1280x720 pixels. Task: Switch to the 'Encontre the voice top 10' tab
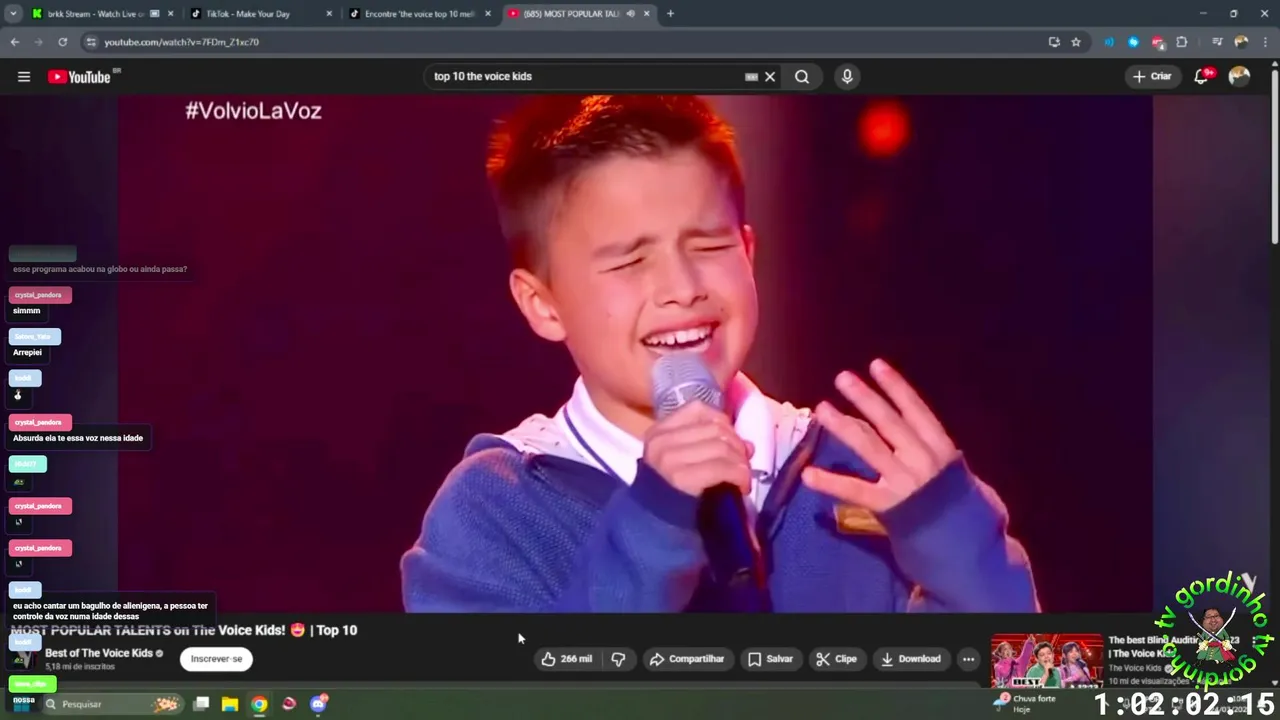tap(418, 14)
